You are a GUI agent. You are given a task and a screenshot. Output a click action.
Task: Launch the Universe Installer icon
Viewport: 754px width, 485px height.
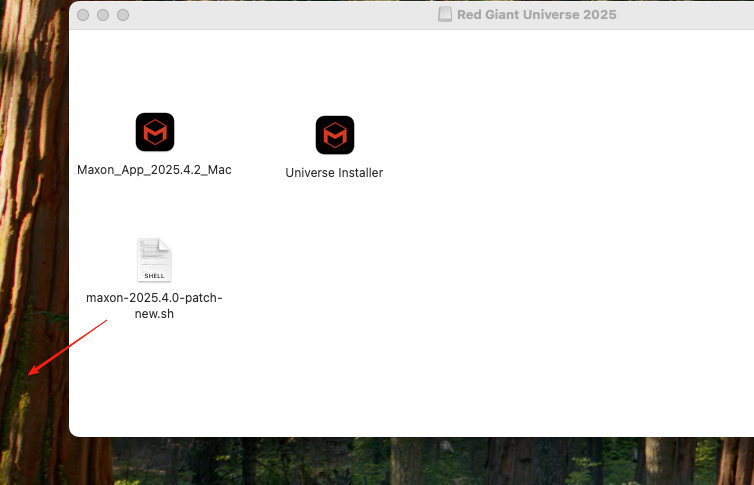pos(335,135)
